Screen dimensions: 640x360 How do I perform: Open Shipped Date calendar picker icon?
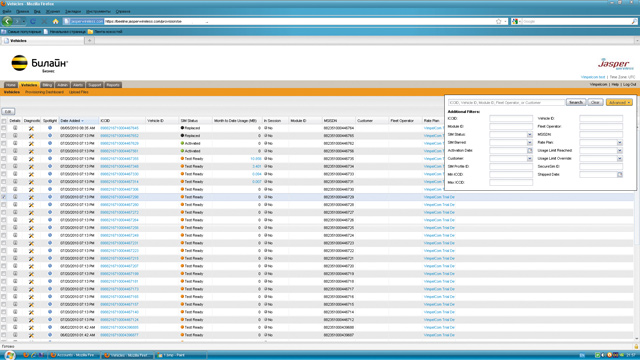point(620,175)
